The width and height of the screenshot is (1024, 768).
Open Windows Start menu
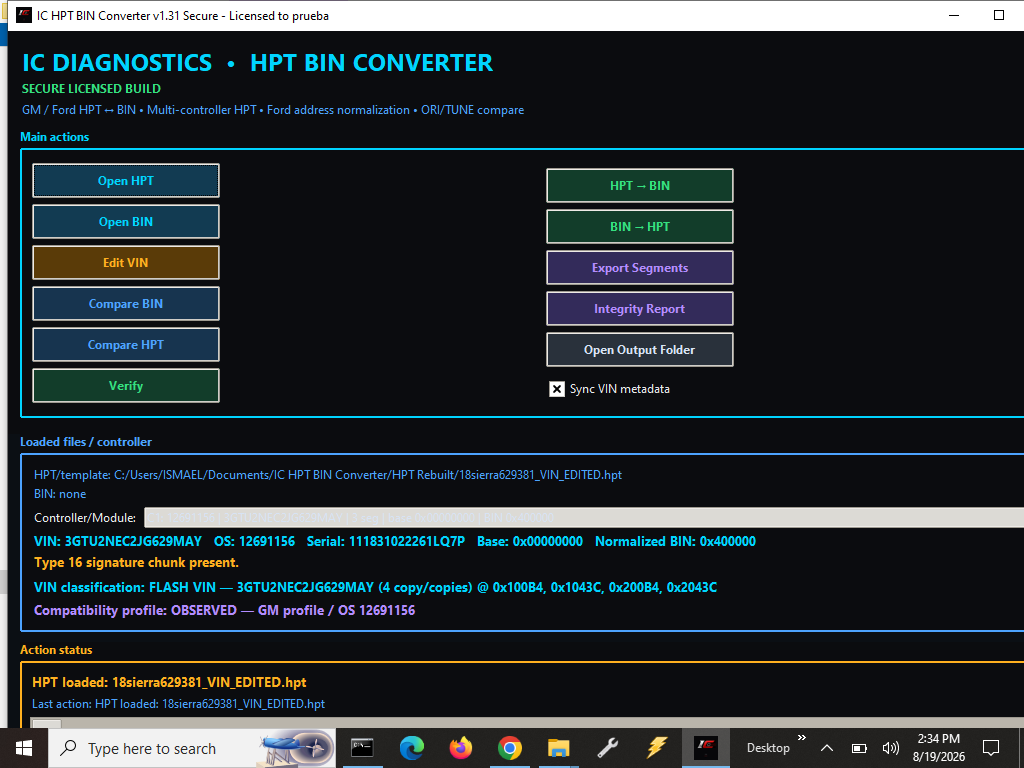24,748
